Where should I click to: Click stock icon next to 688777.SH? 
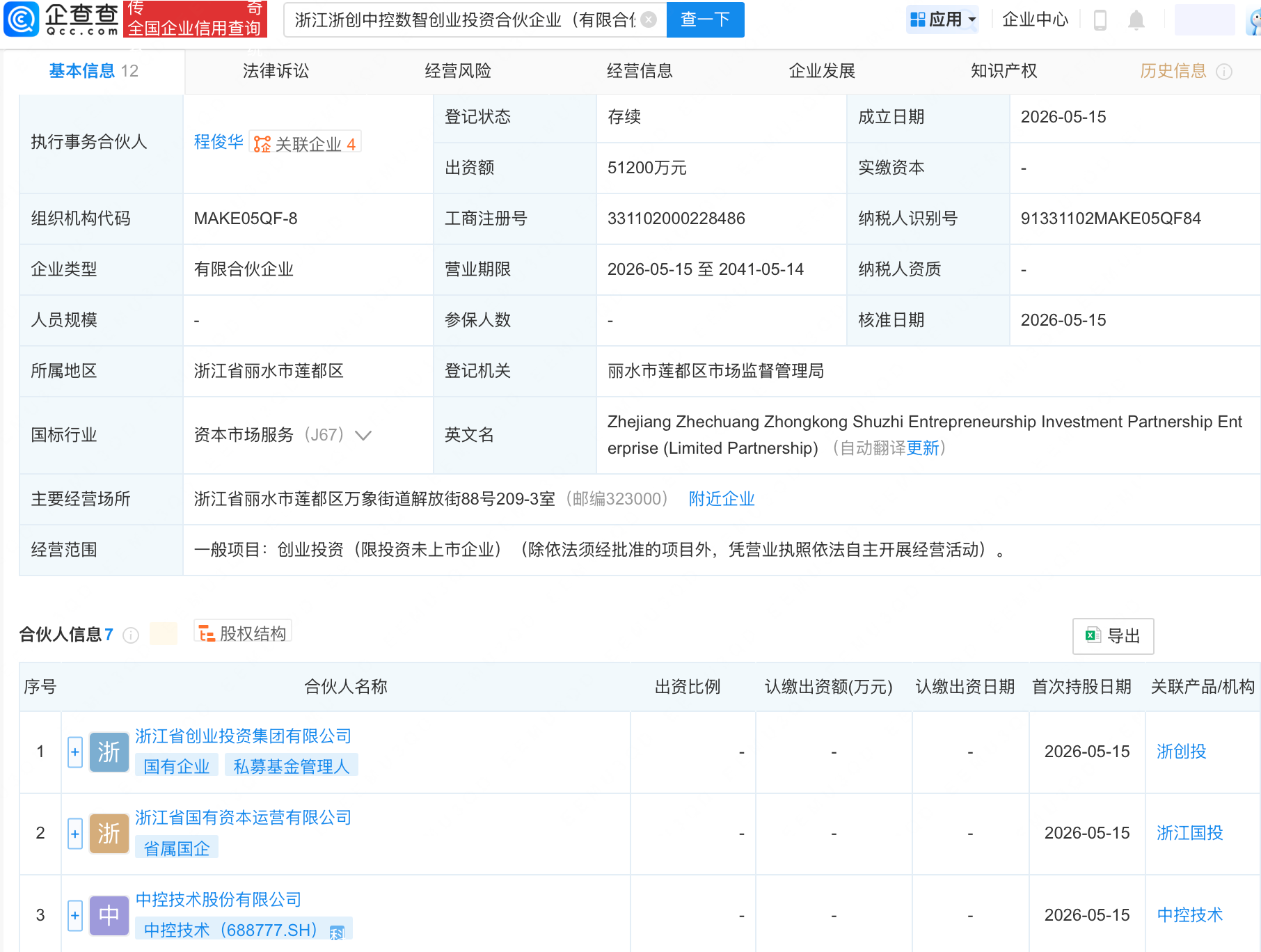click(338, 933)
